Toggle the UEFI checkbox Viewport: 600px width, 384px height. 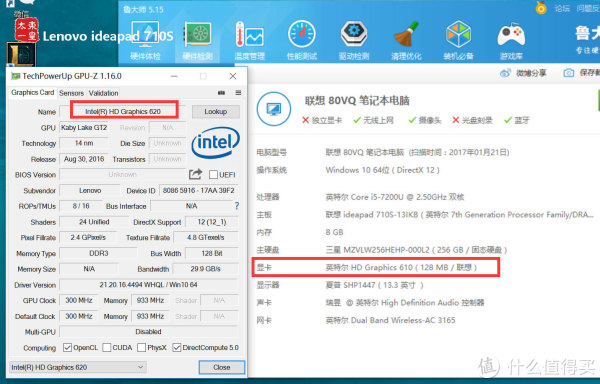click(213, 175)
